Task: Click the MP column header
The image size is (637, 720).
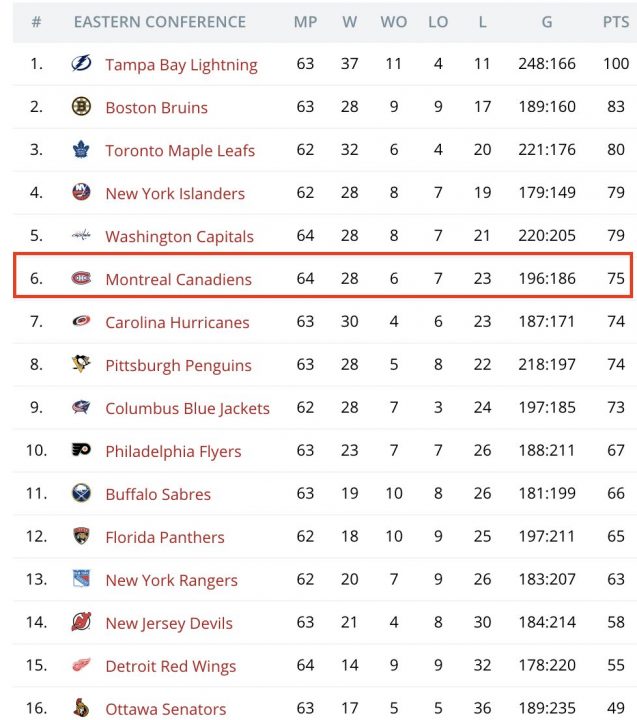Action: click(305, 22)
